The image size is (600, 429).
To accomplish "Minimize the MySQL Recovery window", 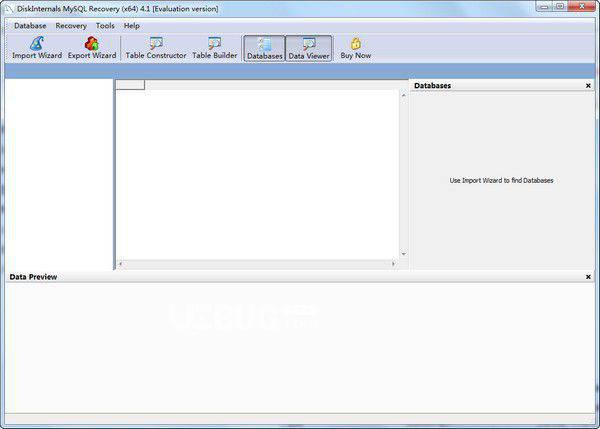I will click(x=544, y=7).
